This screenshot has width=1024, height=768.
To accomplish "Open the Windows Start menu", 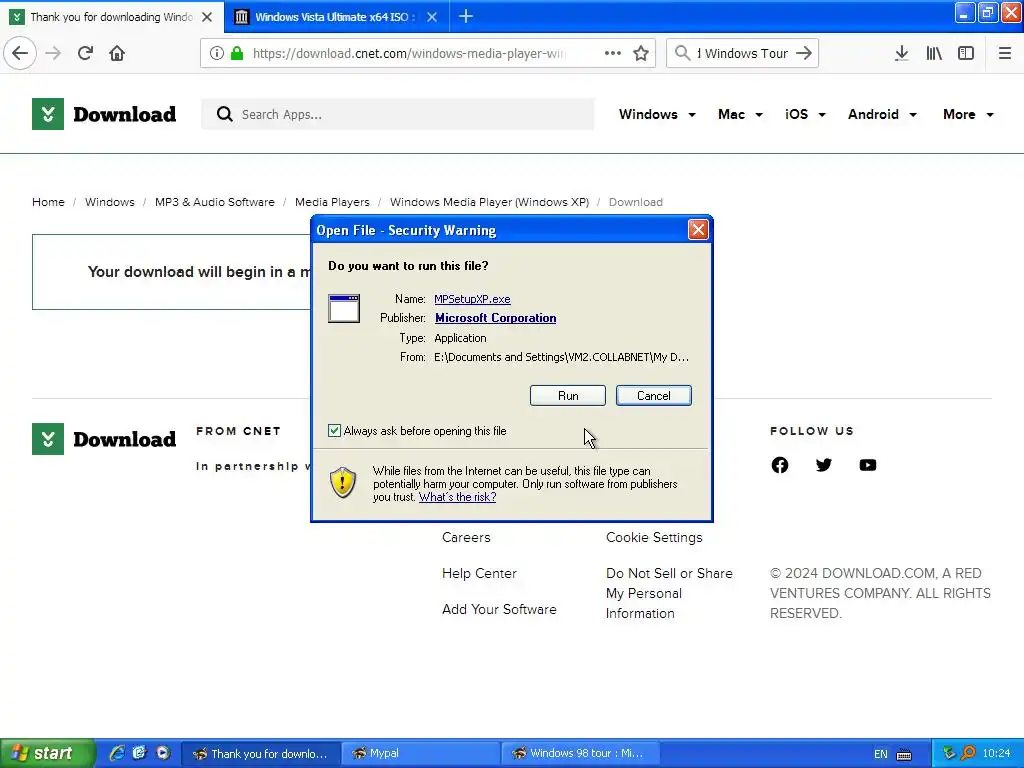I will click(48, 753).
